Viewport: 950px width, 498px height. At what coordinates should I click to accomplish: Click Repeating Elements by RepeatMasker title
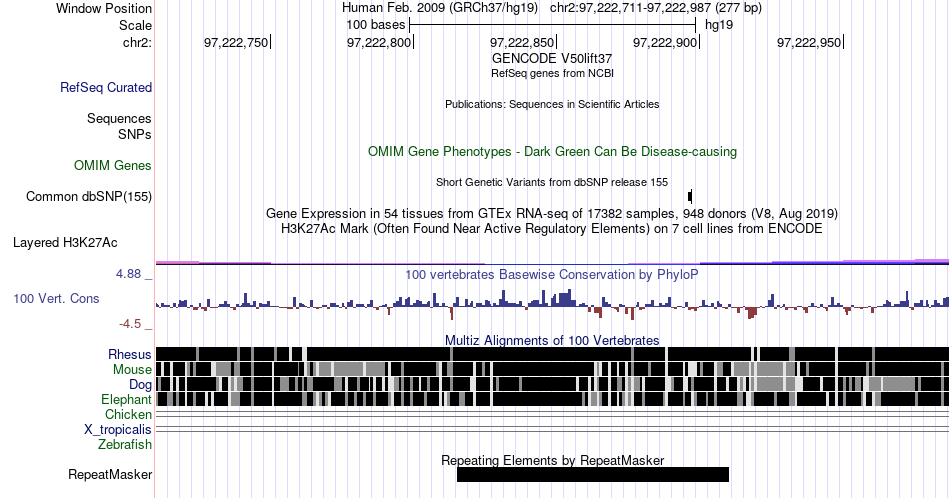click(552, 460)
